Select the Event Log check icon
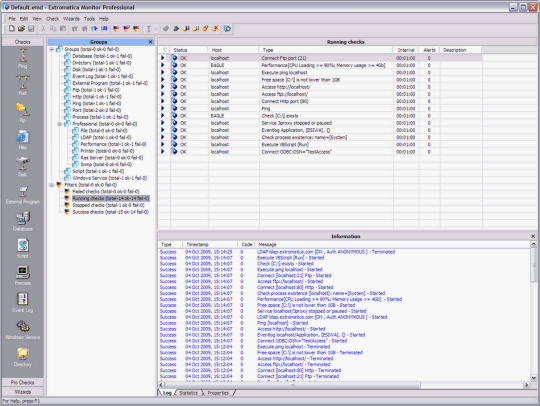Screen dimensions: 540x406 point(23,299)
